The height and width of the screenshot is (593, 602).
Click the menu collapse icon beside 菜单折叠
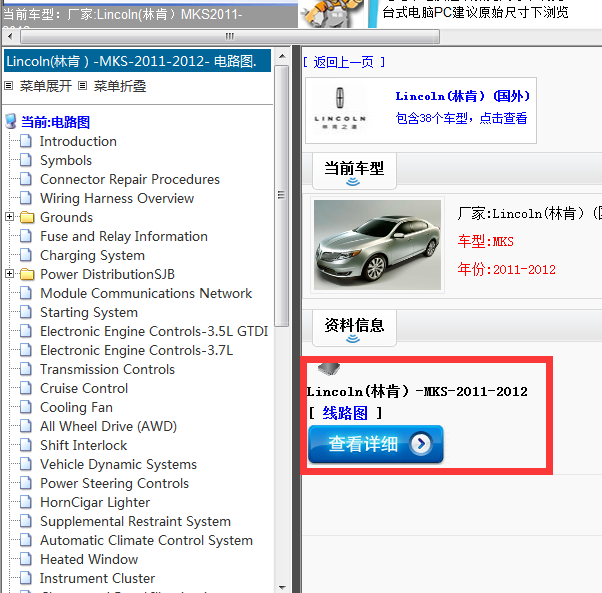[82, 86]
